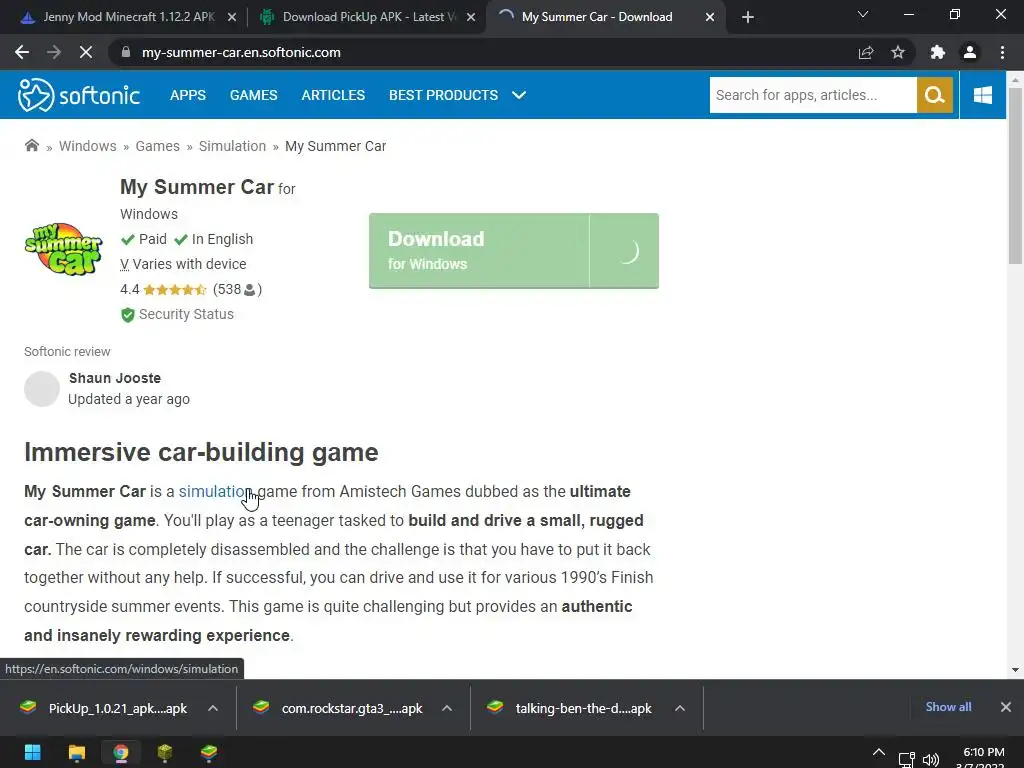Click Chrome icon in taskbar
Viewport: 1024px width, 768px height.
click(x=121, y=753)
